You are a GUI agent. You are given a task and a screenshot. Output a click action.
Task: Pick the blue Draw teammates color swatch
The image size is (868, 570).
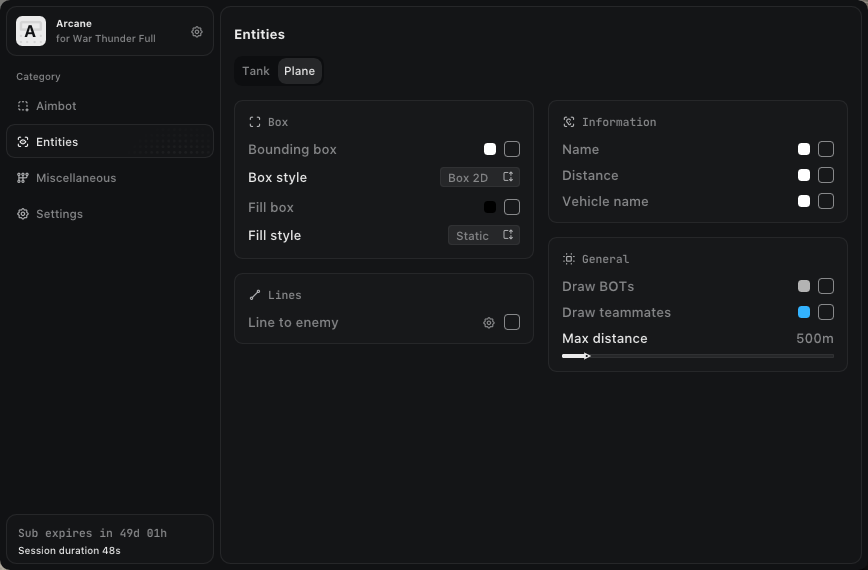(x=804, y=312)
